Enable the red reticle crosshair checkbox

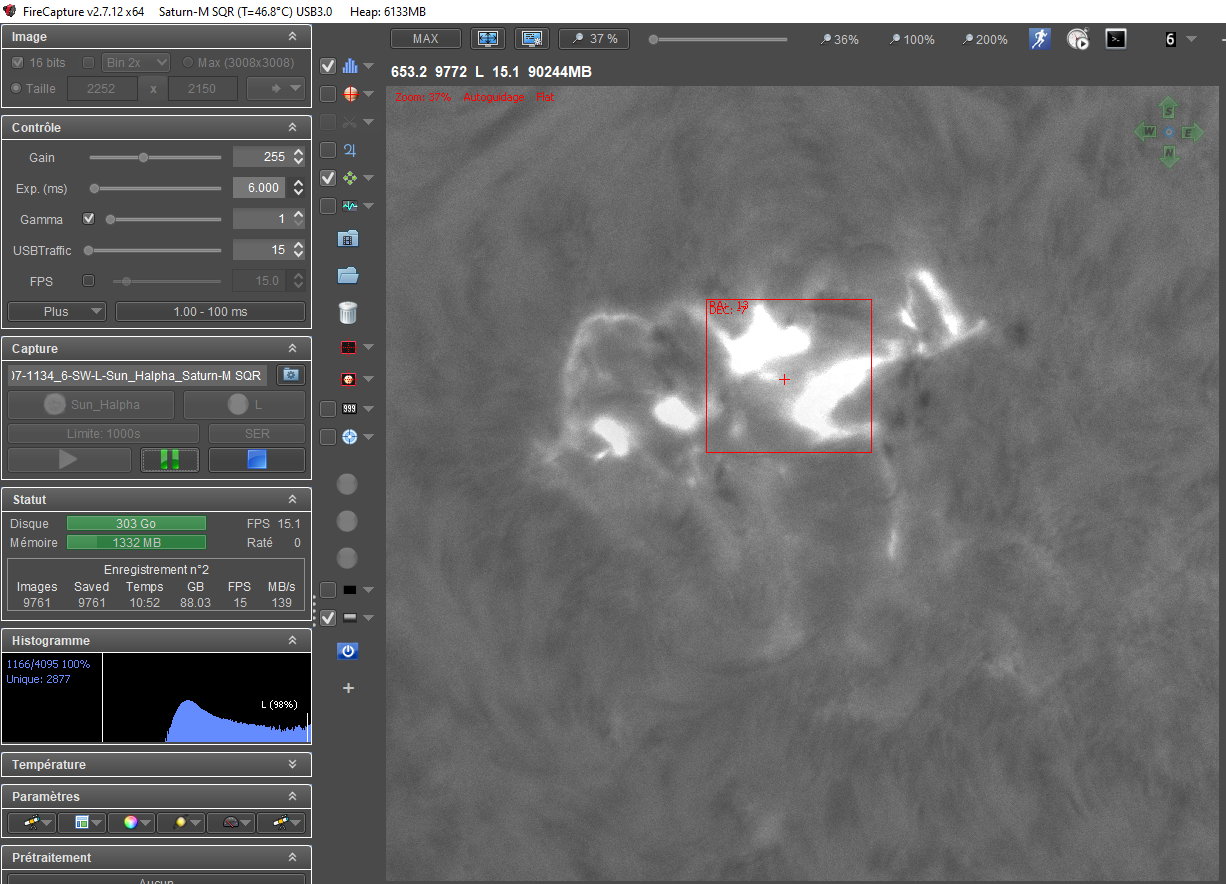point(328,94)
